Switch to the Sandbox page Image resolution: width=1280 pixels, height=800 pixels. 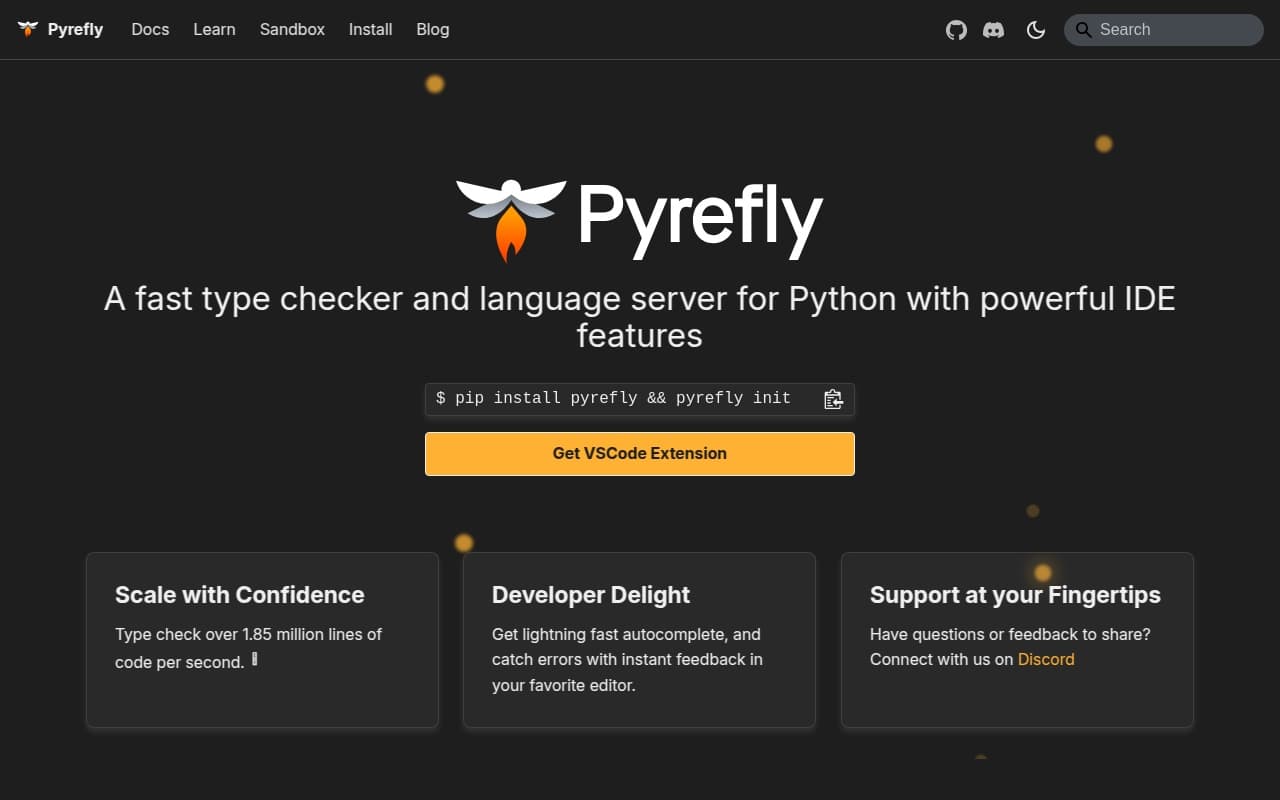pos(292,29)
